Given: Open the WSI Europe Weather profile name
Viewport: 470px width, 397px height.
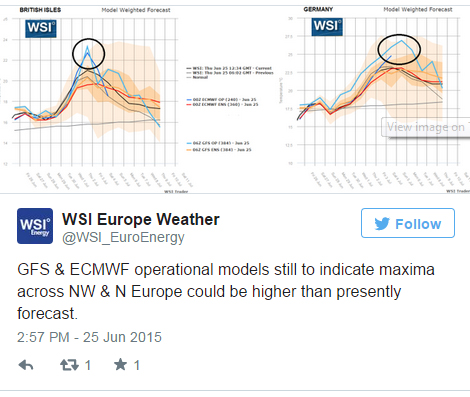Looking at the screenshot, I should point(141,219).
